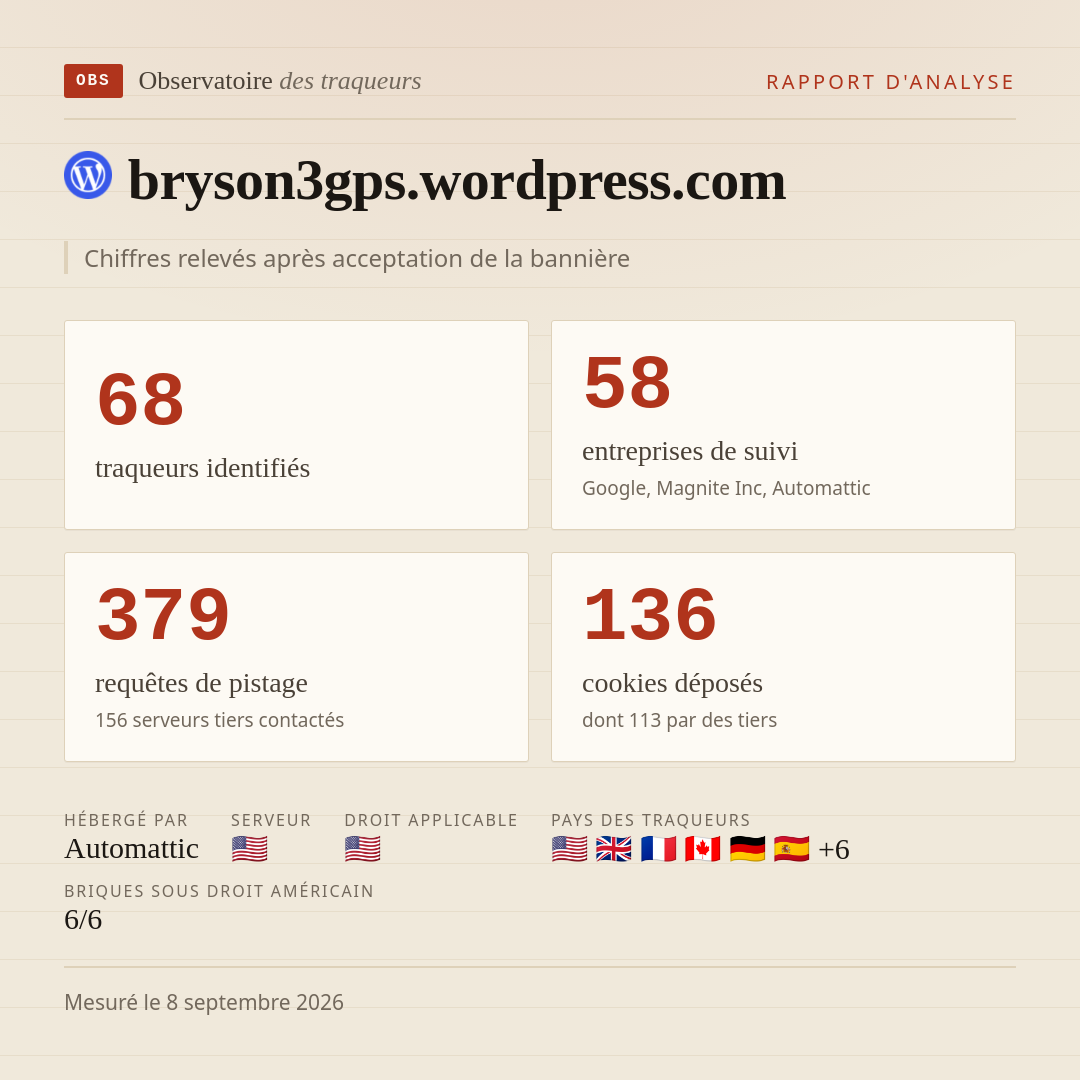
Task: Click the RAPPORT D'ANALYSE label
Action: (x=891, y=82)
